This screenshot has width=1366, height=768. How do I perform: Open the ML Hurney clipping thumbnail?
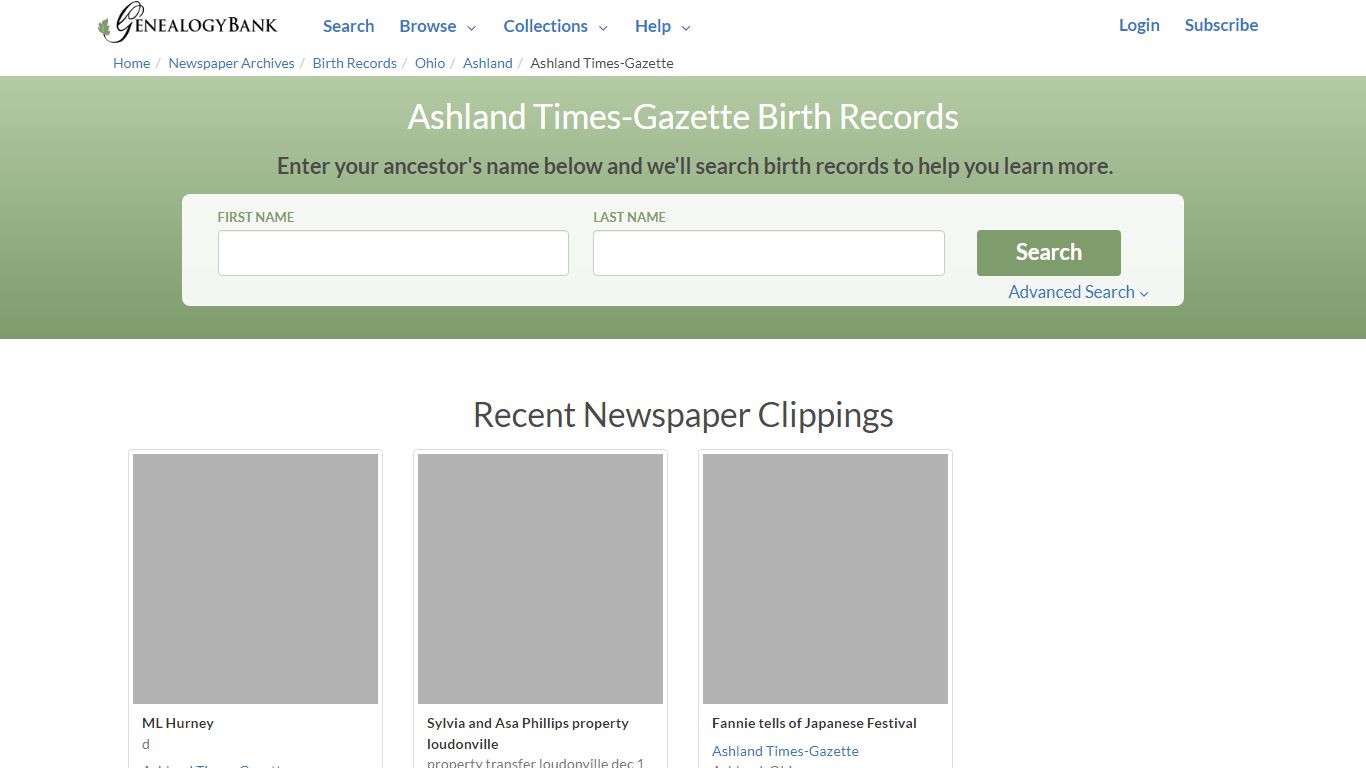pyautogui.click(x=255, y=579)
